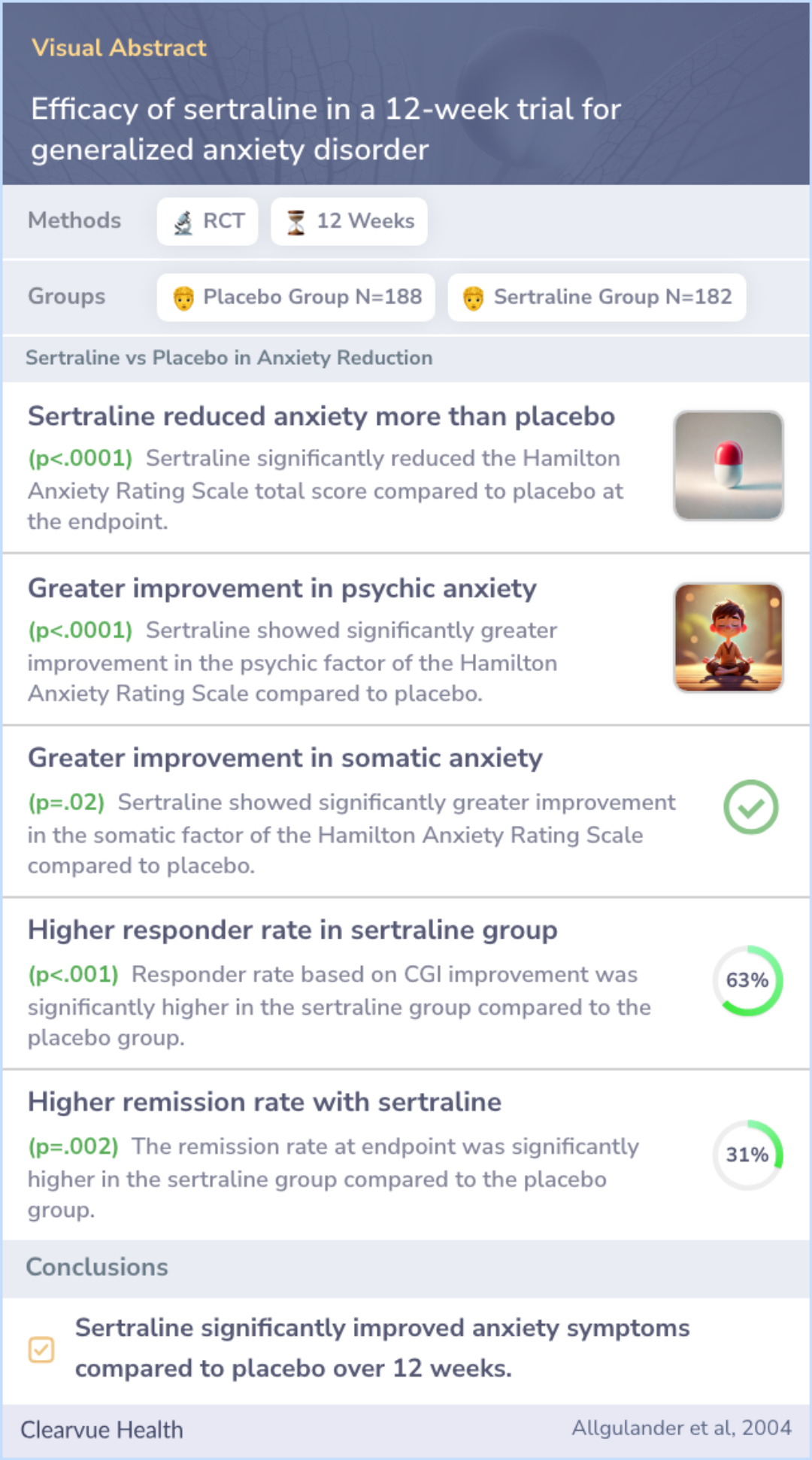
Task: Click the Conclusions section header
Action: click(97, 1267)
